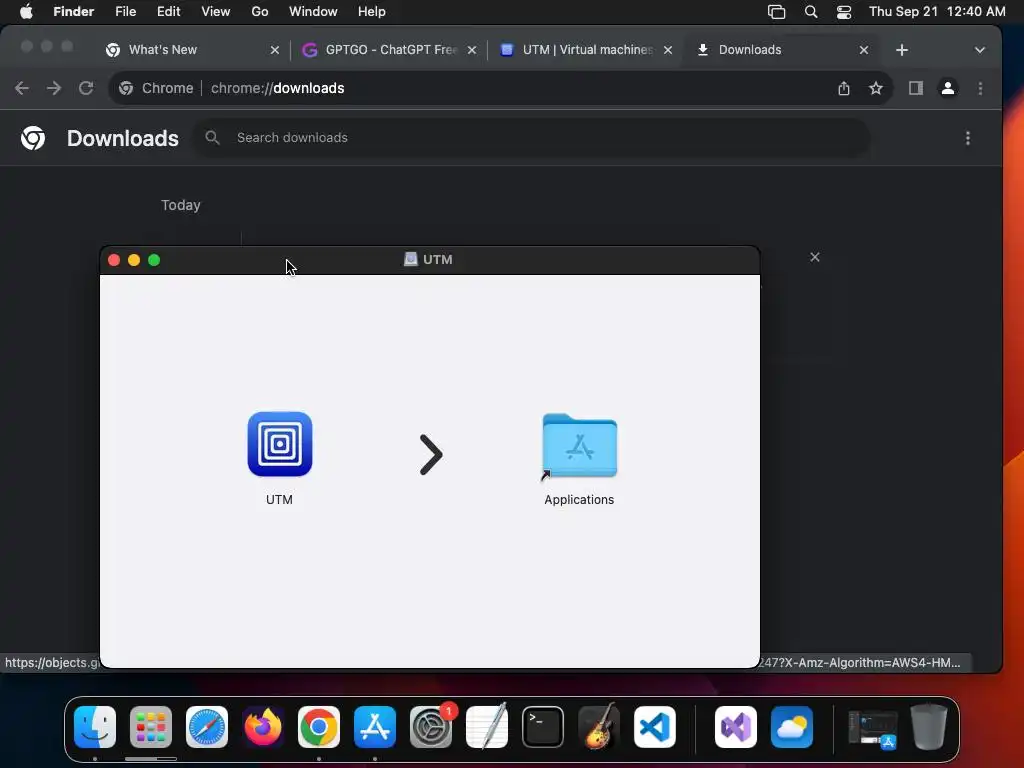Launch GarageBand from the Dock
Viewport: 1024px width, 768px height.
click(599, 727)
